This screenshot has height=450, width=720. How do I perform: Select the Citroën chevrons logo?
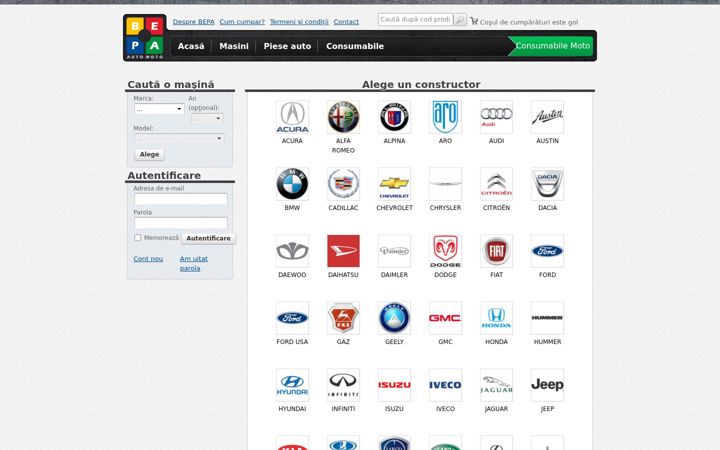click(496, 184)
